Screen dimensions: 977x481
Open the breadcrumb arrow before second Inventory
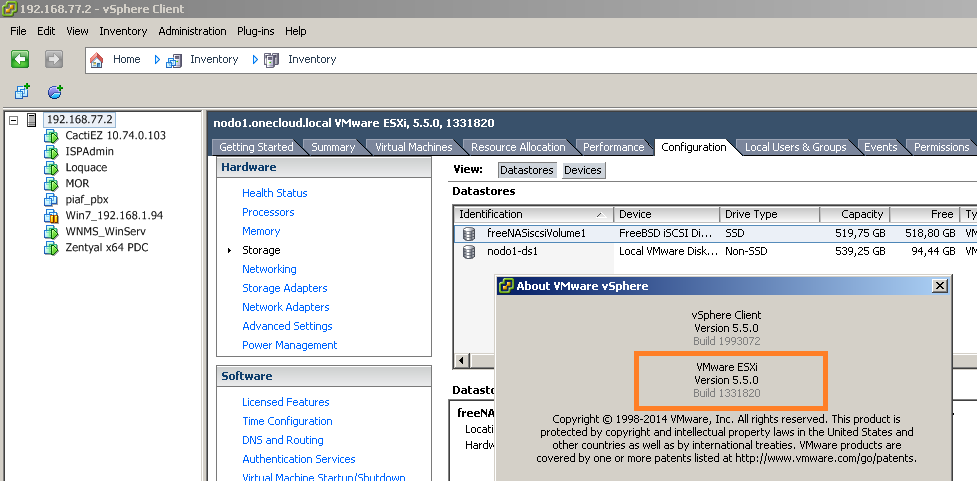point(255,60)
